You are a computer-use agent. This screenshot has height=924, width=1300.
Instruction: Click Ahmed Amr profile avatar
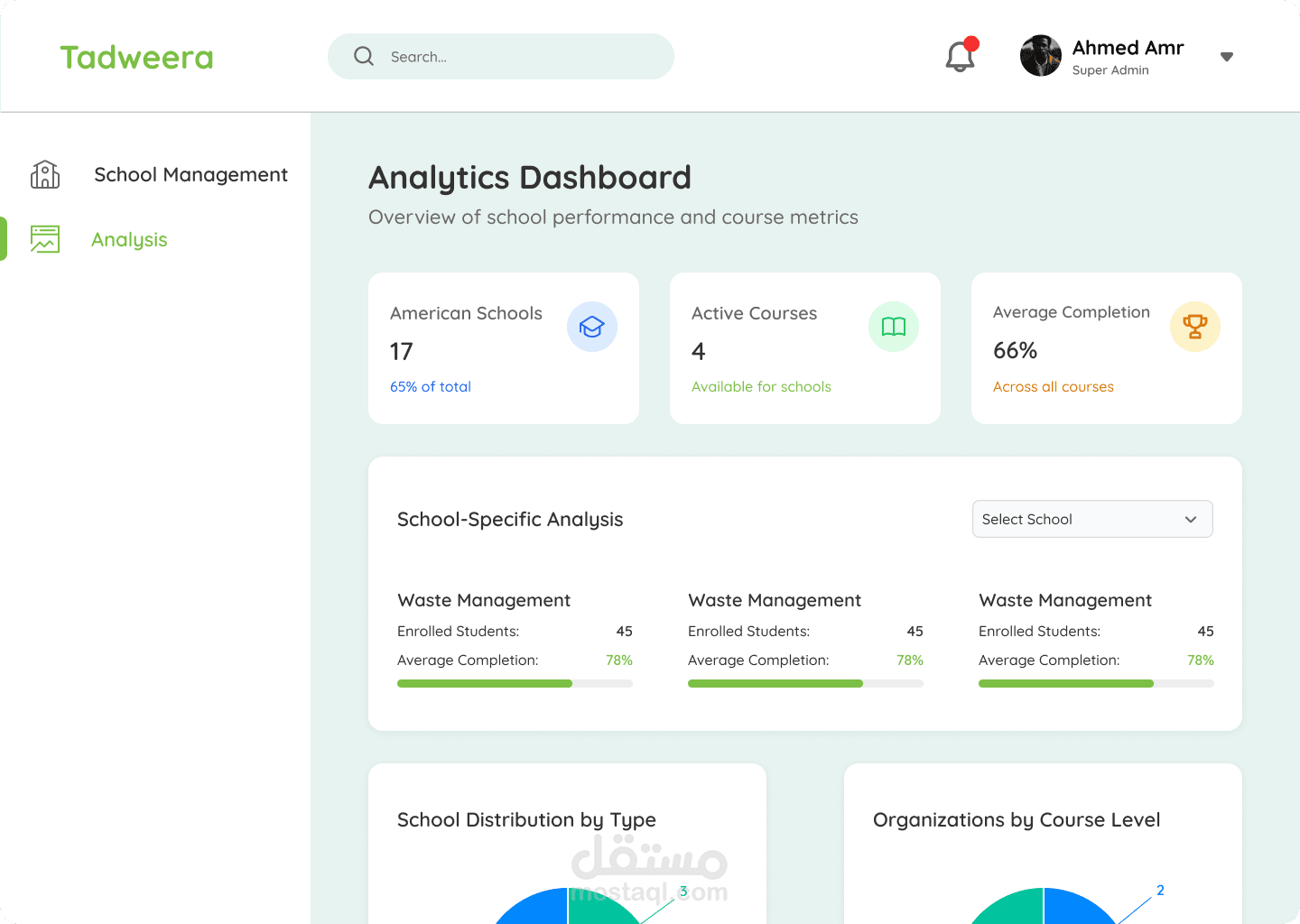point(1041,56)
